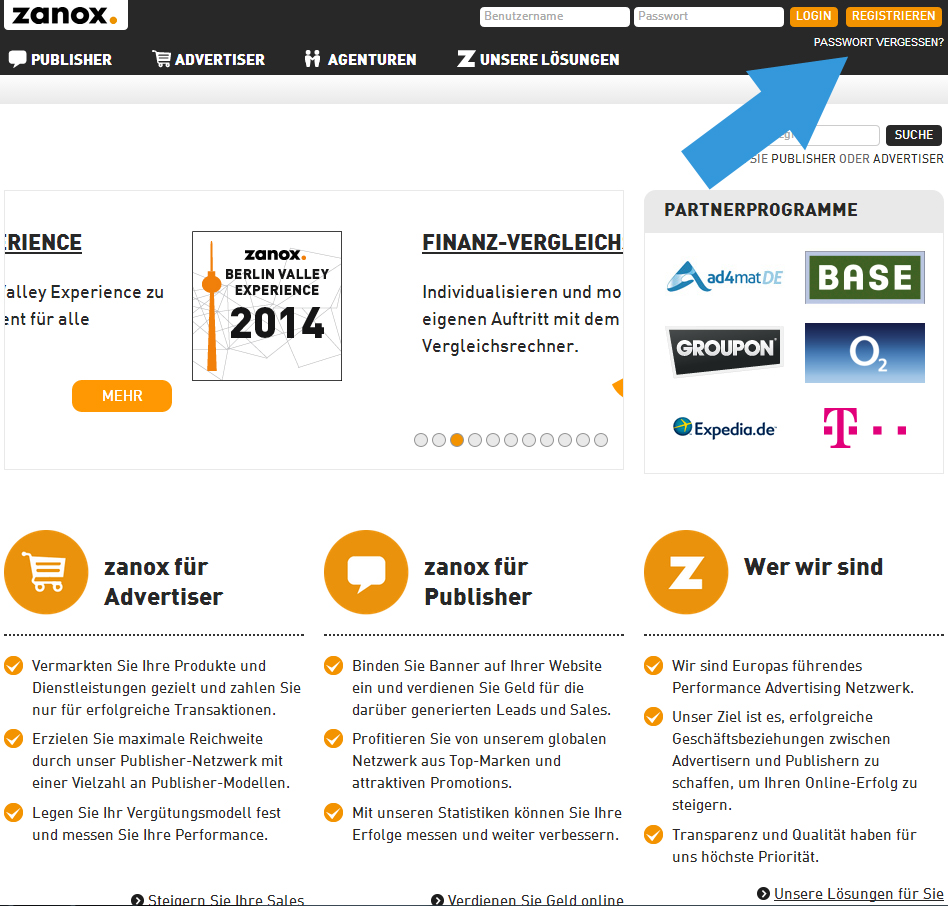
Task: Click checkmark beside Binden Sie Banner
Action: (x=333, y=665)
